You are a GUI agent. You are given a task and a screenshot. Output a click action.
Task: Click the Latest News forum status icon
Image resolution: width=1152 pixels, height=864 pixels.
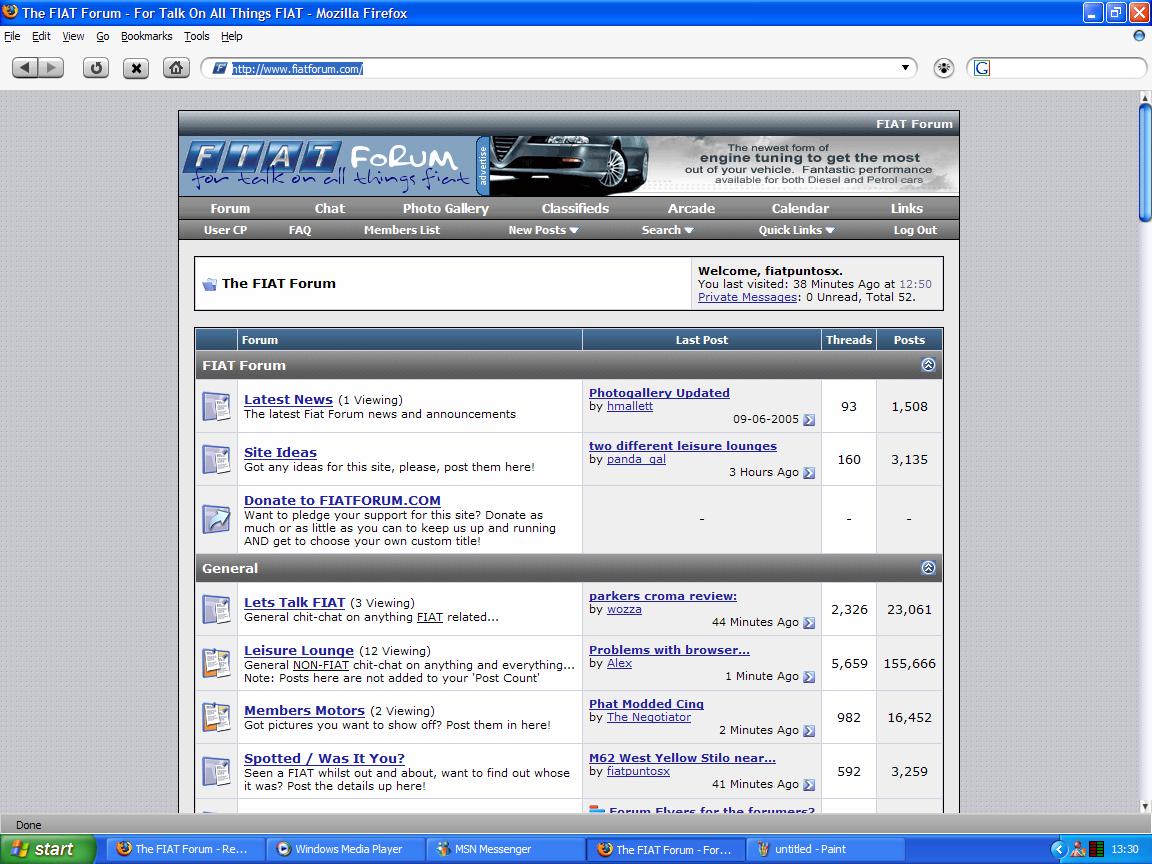216,406
